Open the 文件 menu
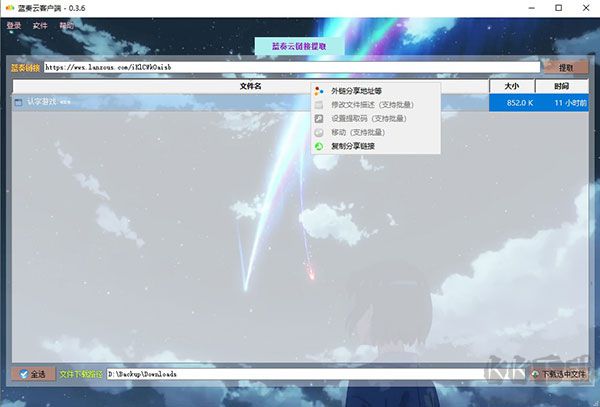 click(40, 25)
